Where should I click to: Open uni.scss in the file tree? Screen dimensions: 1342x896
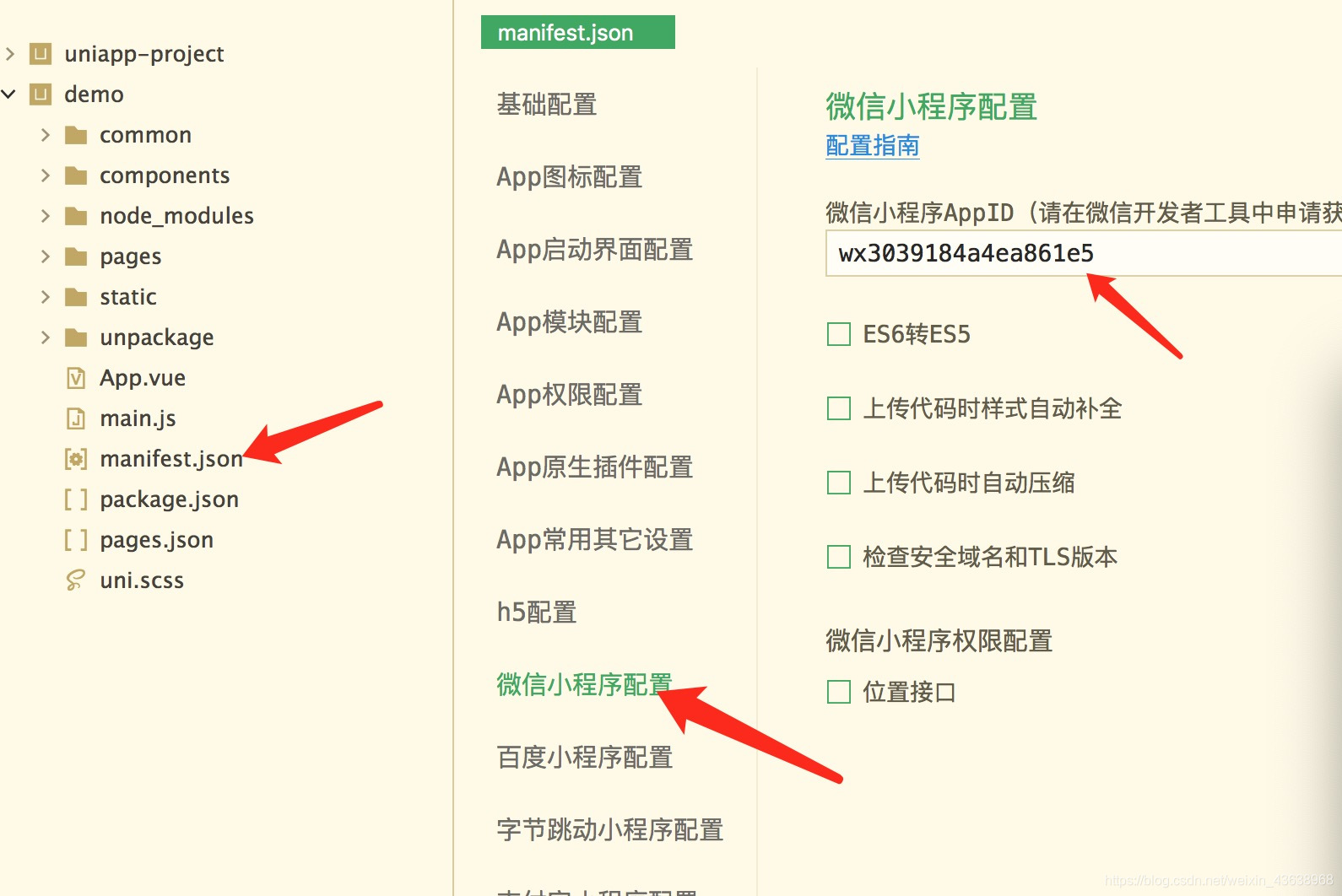142,580
